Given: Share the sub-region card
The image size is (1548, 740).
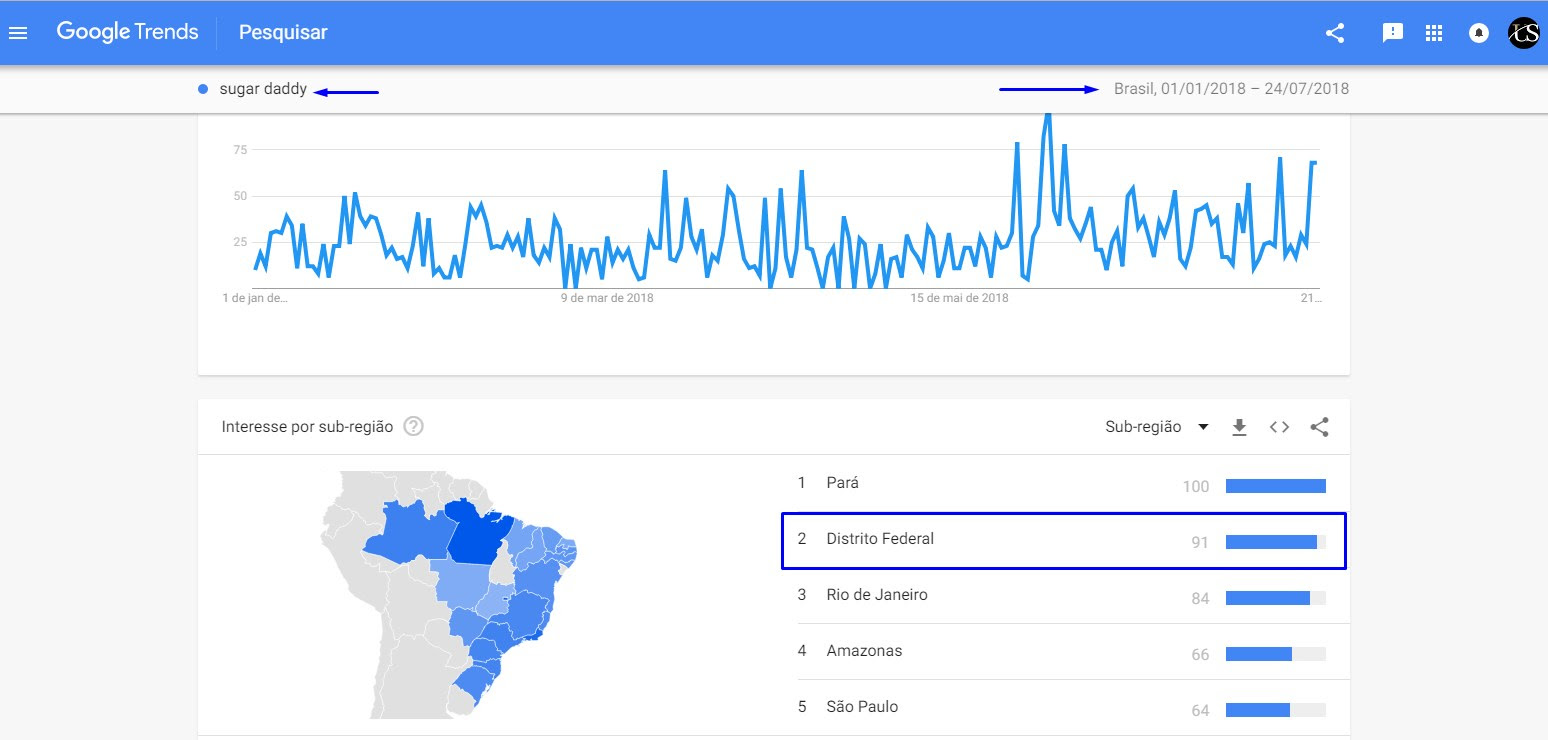Looking at the screenshot, I should (1319, 427).
